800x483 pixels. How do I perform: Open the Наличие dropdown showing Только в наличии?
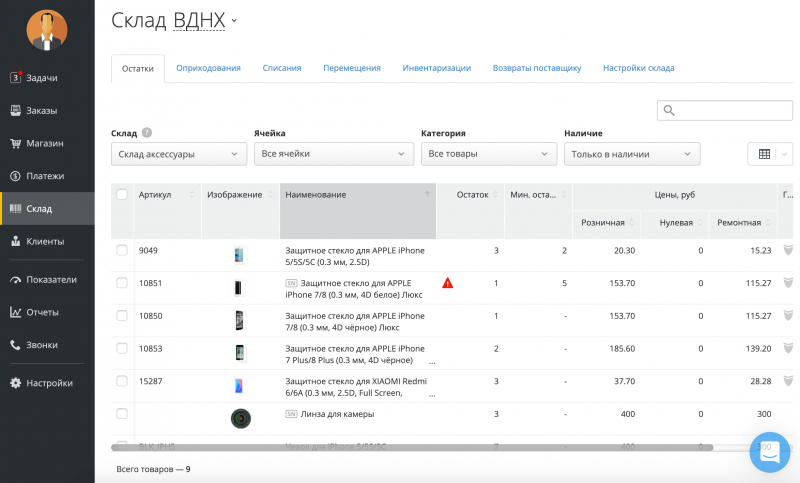[x=632, y=154]
